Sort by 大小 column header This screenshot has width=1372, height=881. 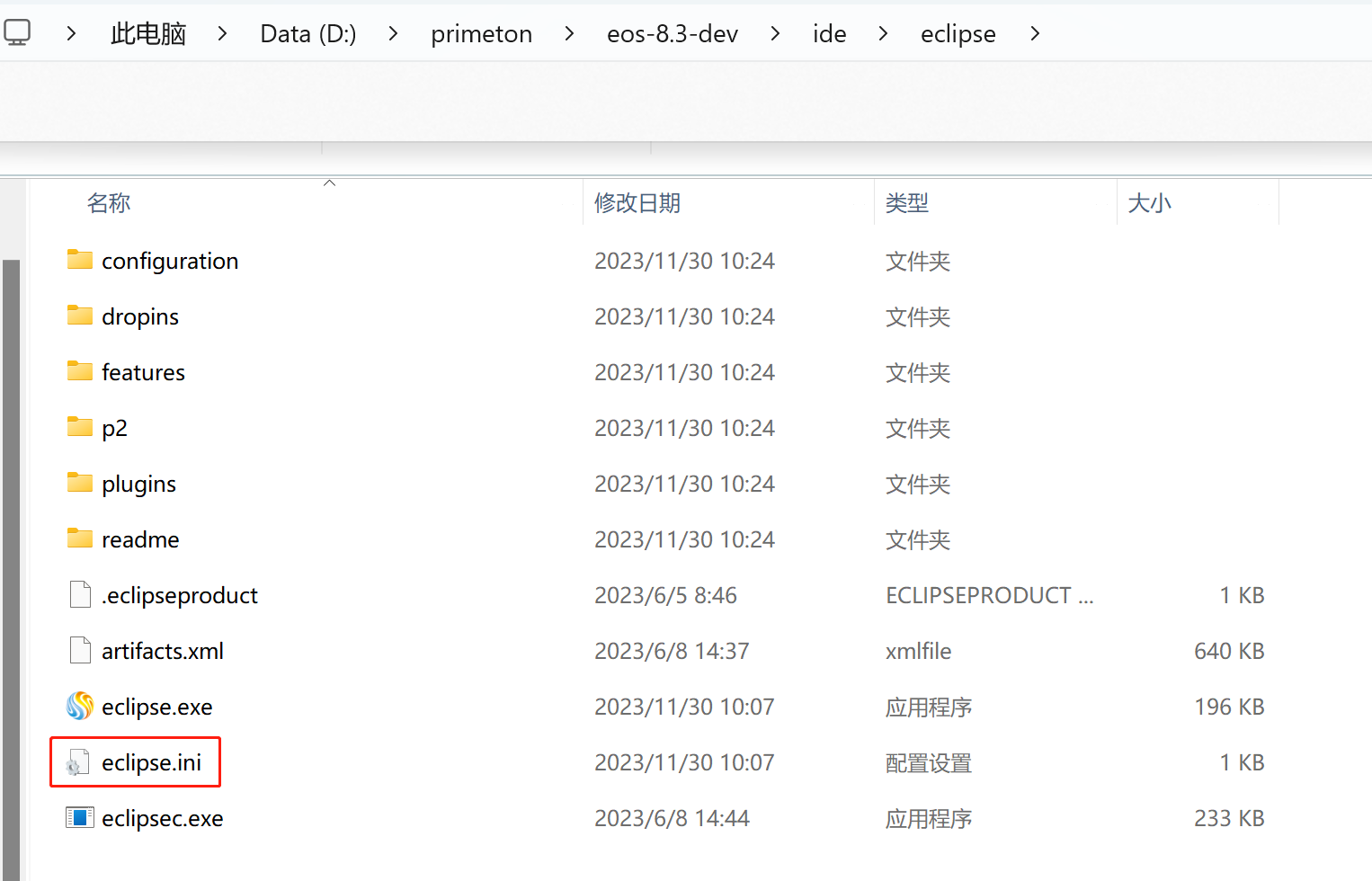click(x=1149, y=203)
